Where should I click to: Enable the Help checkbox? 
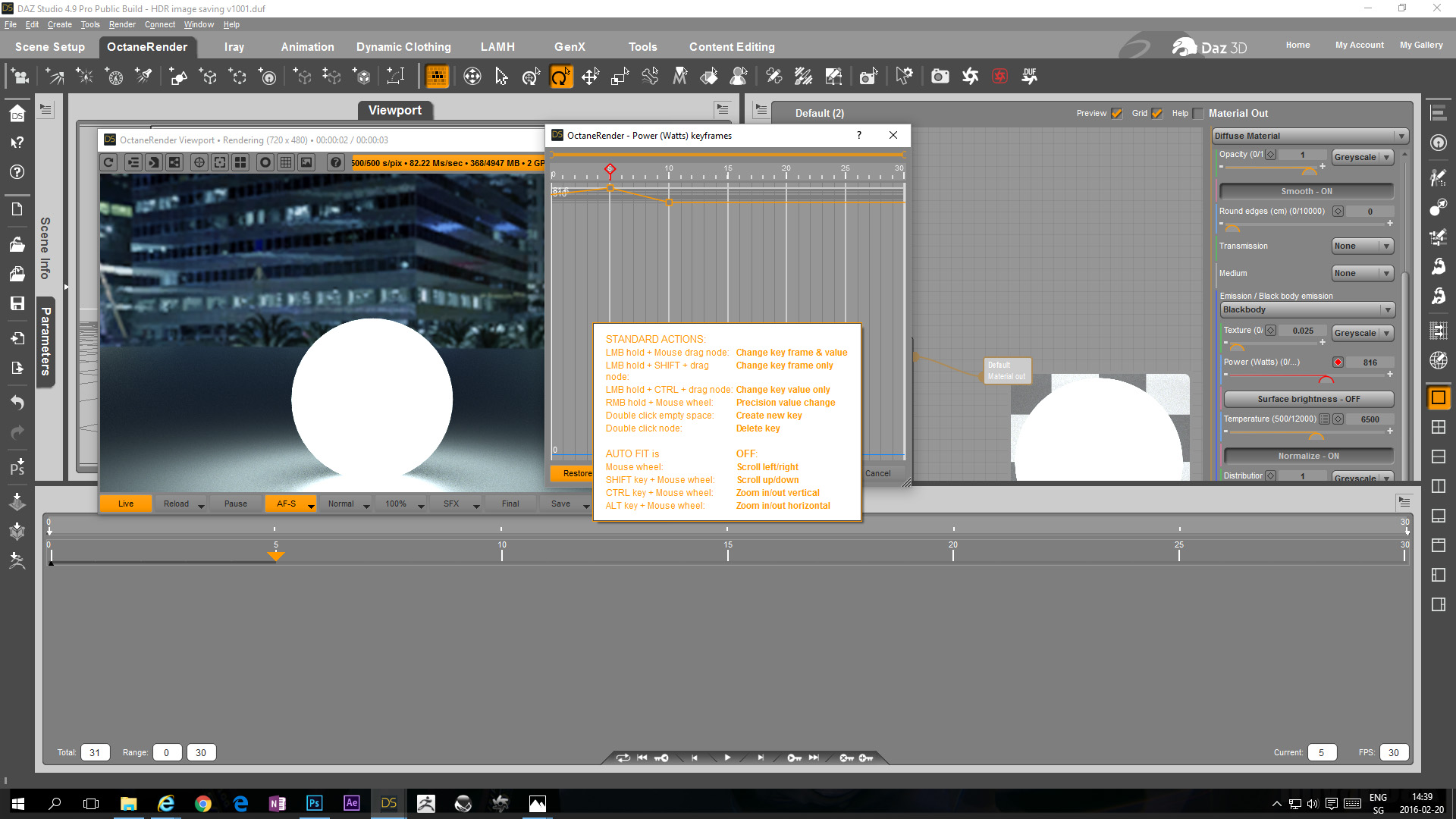point(1198,114)
